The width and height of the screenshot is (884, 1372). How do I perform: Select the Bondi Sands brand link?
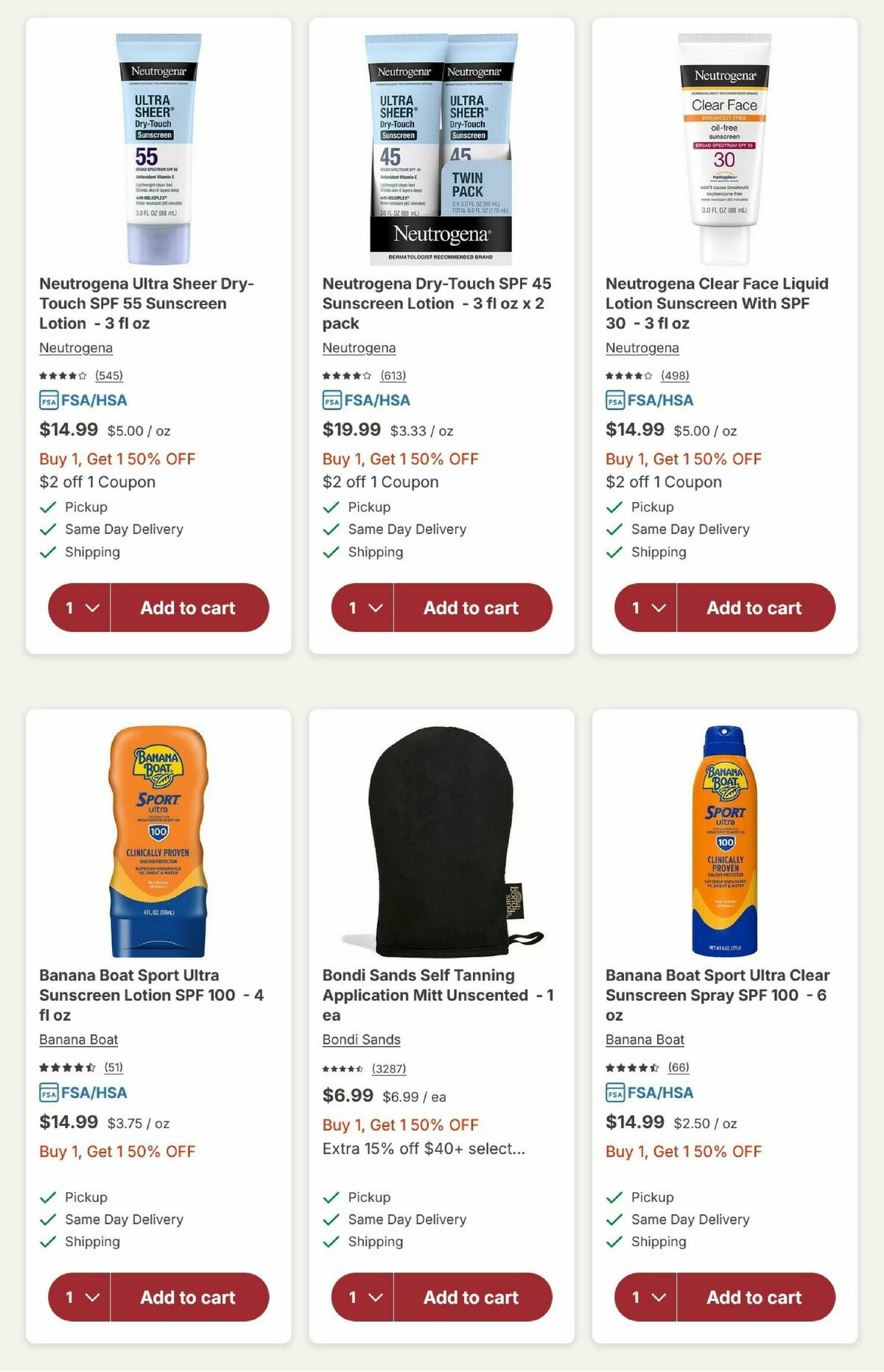point(360,1039)
